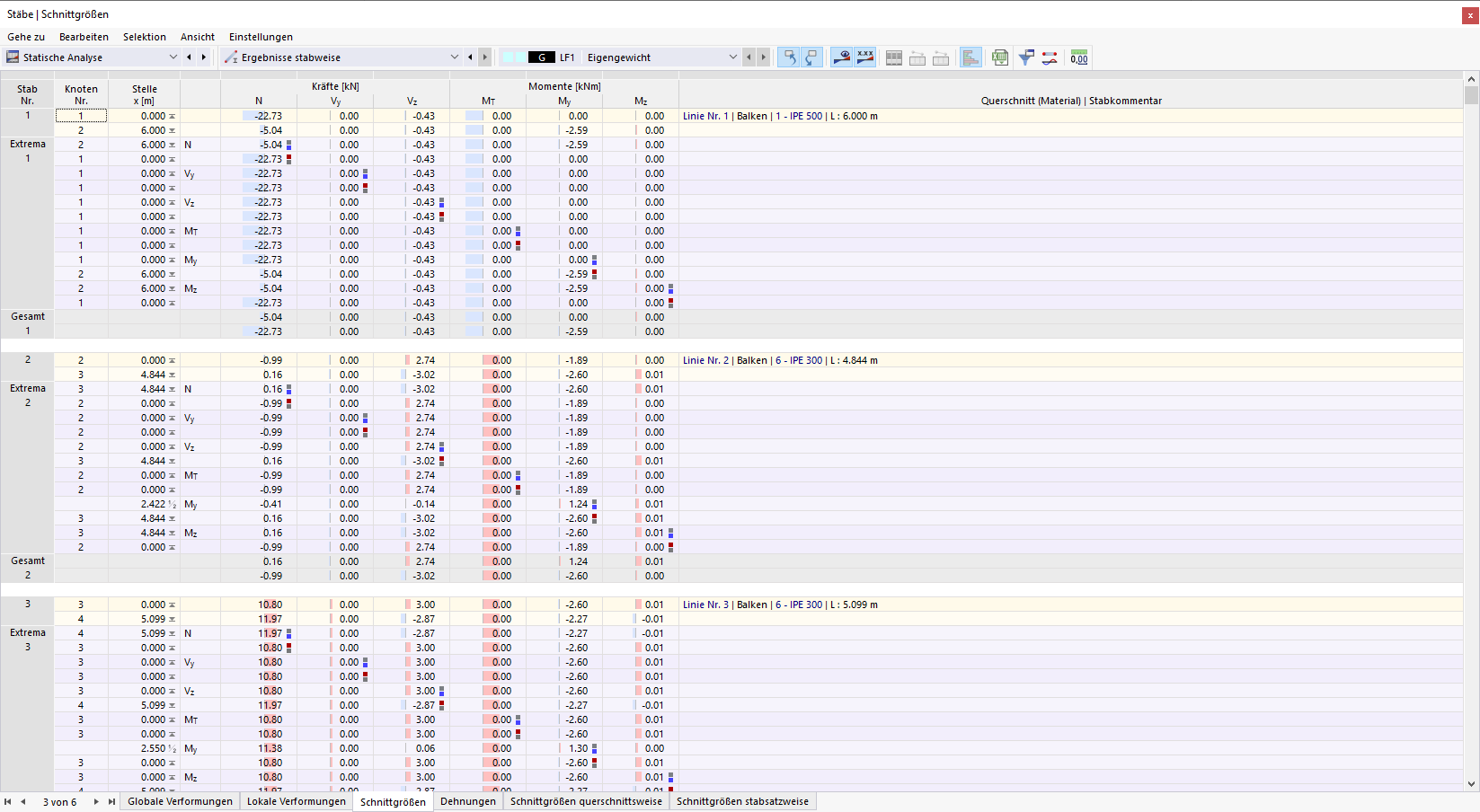Open Schnittgrößen querschnittsweise tab

(586, 801)
